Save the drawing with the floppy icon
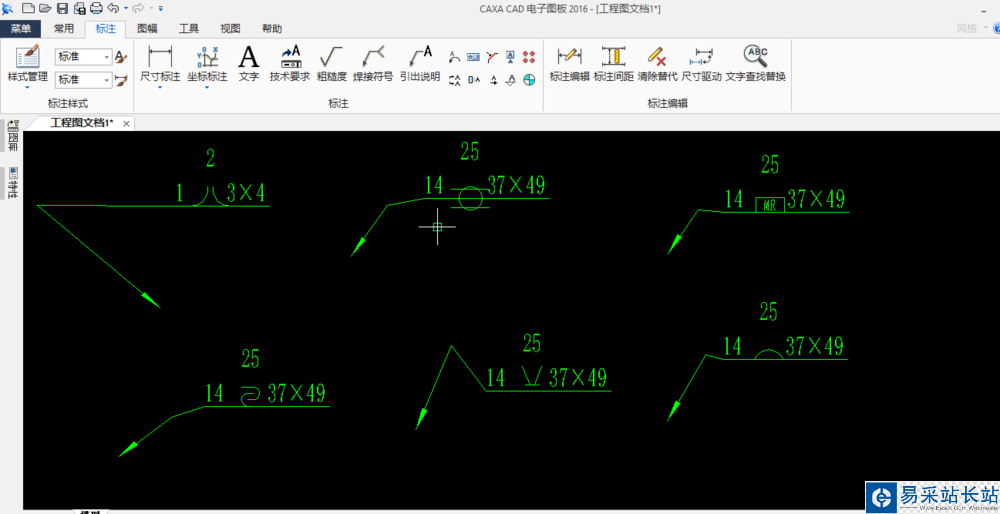The height and width of the screenshot is (514, 1000). click(x=62, y=8)
